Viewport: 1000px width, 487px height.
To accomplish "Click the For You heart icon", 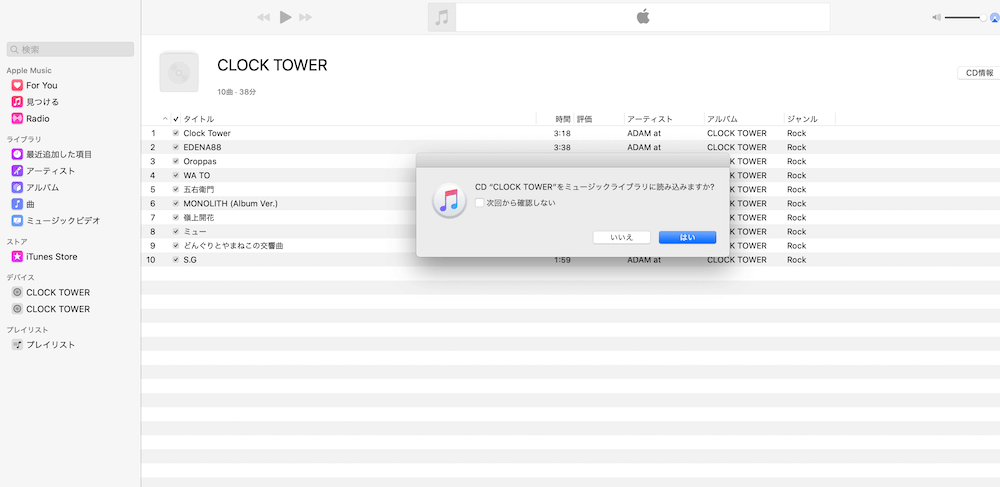I will click(17, 85).
